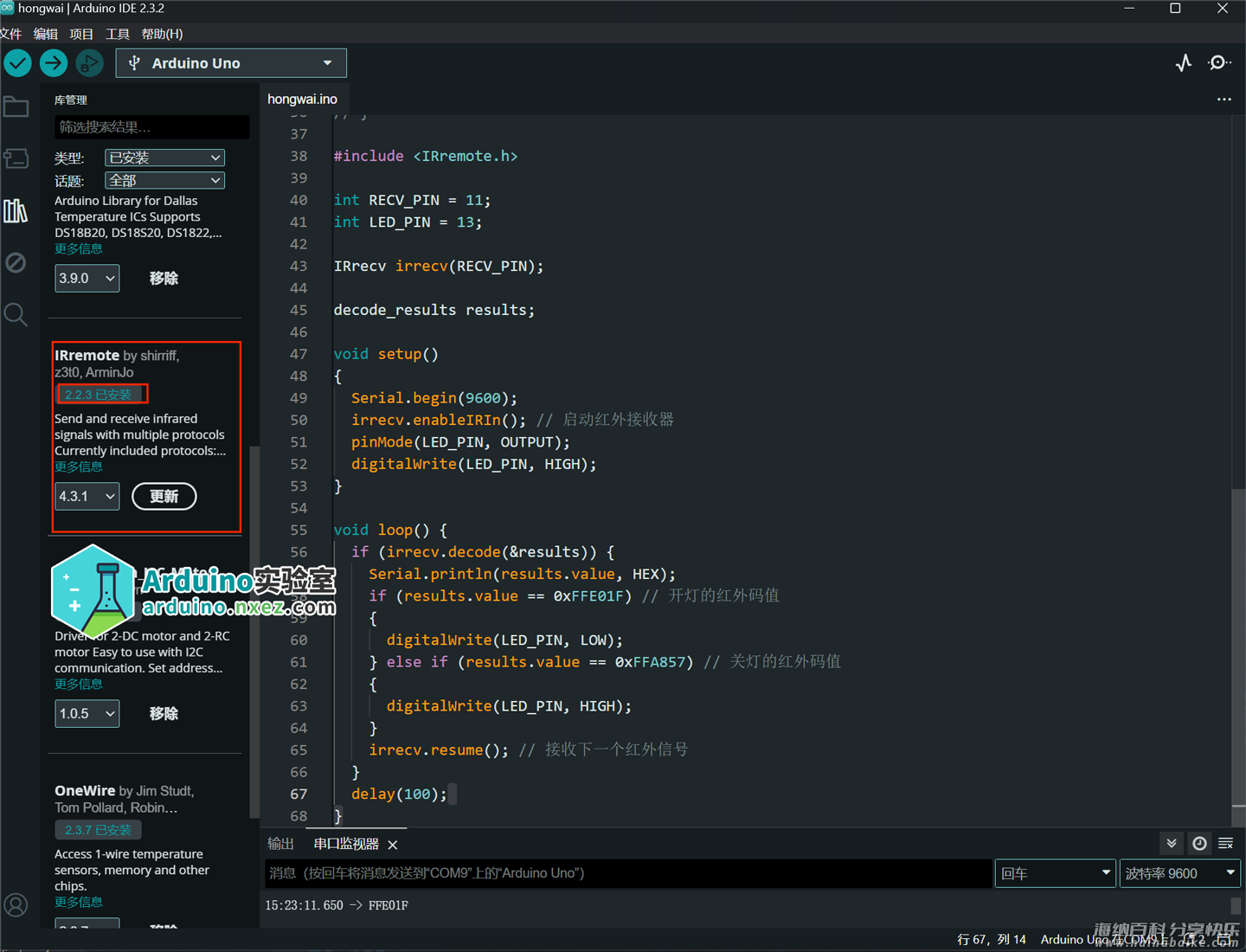Click line 65 irrecv.resume();
The width and height of the screenshot is (1246, 952).
440,749
